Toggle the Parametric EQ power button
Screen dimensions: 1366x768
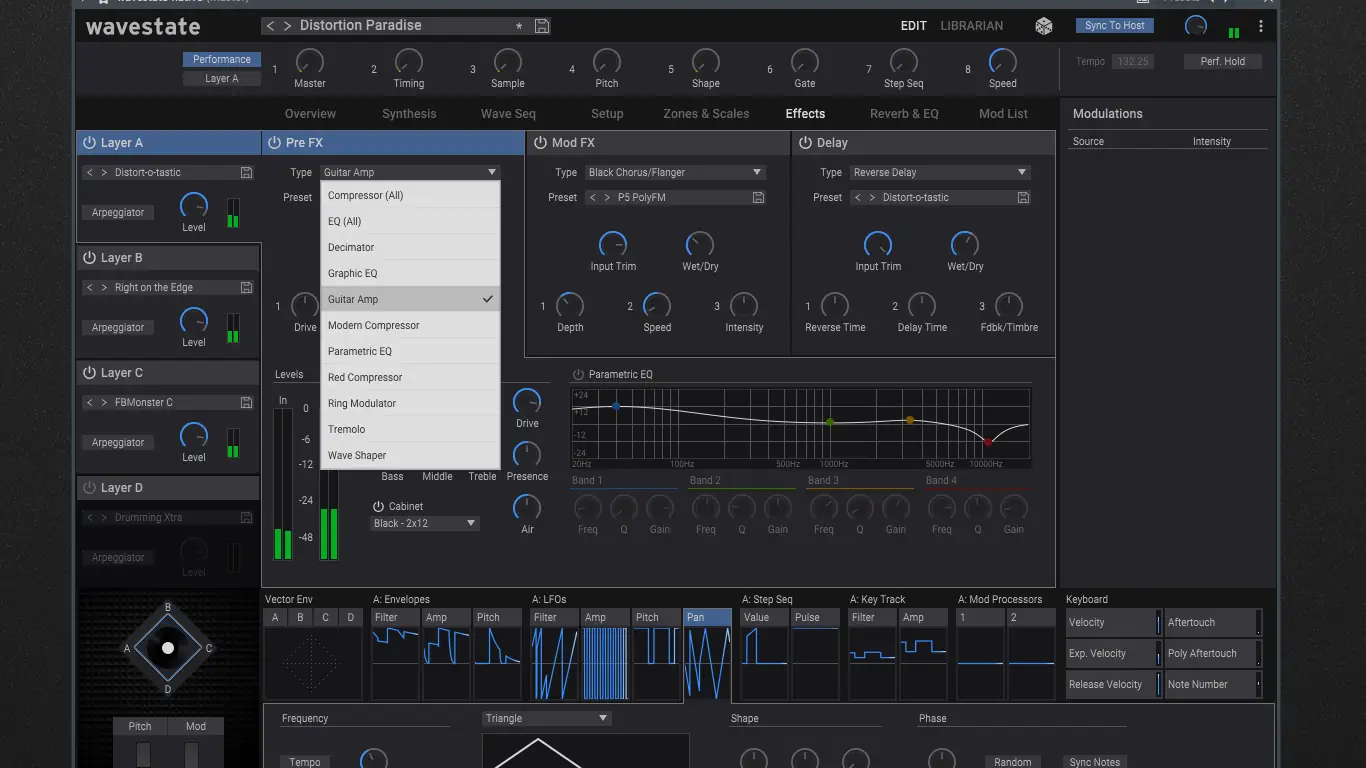pos(577,375)
